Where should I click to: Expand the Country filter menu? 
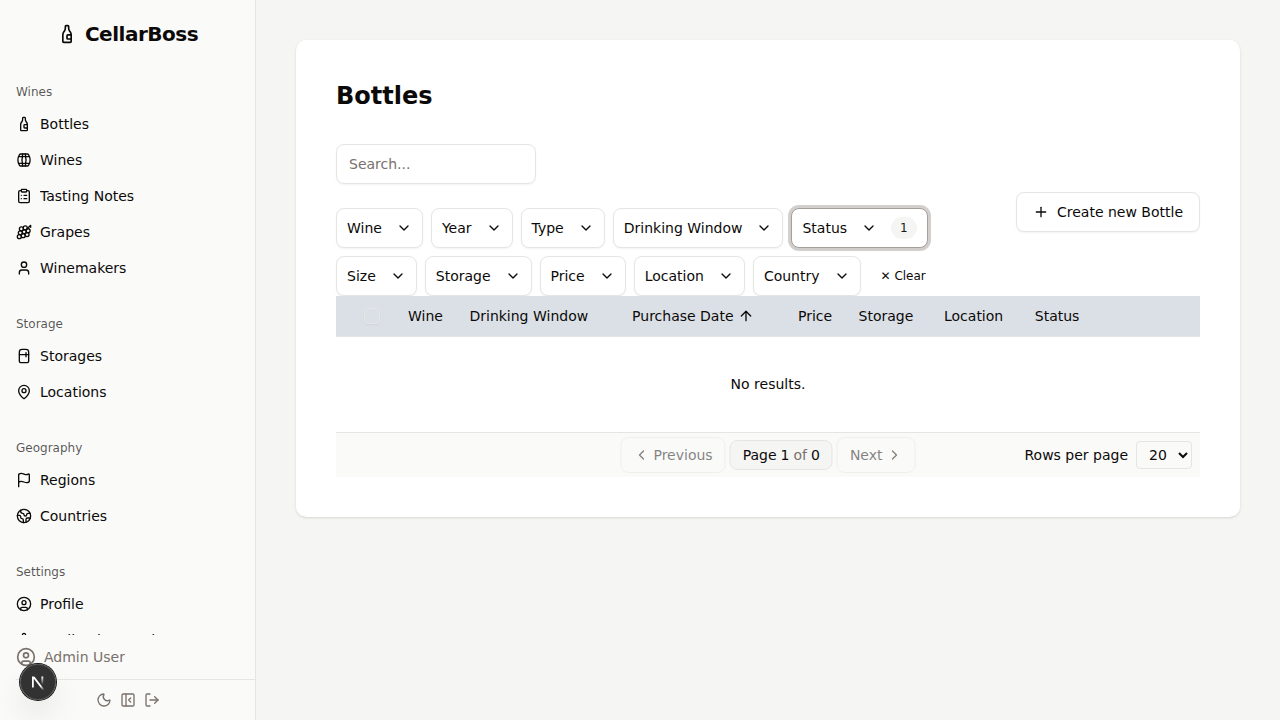806,276
